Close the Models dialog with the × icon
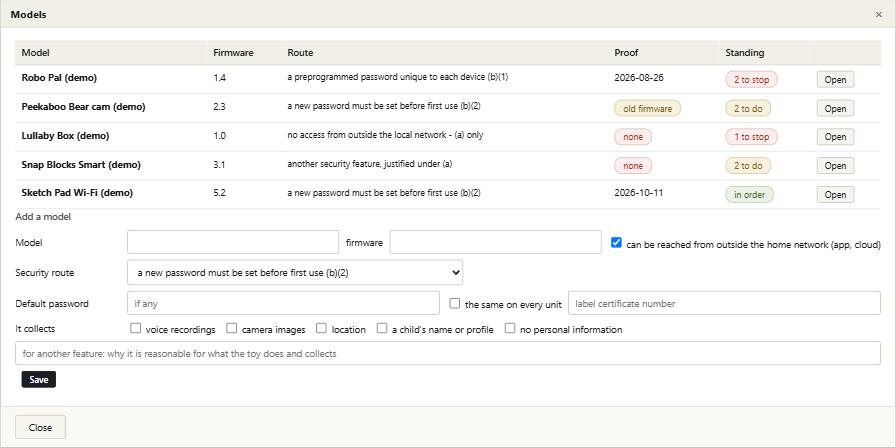This screenshot has height=448, width=896. pyautogui.click(x=879, y=15)
